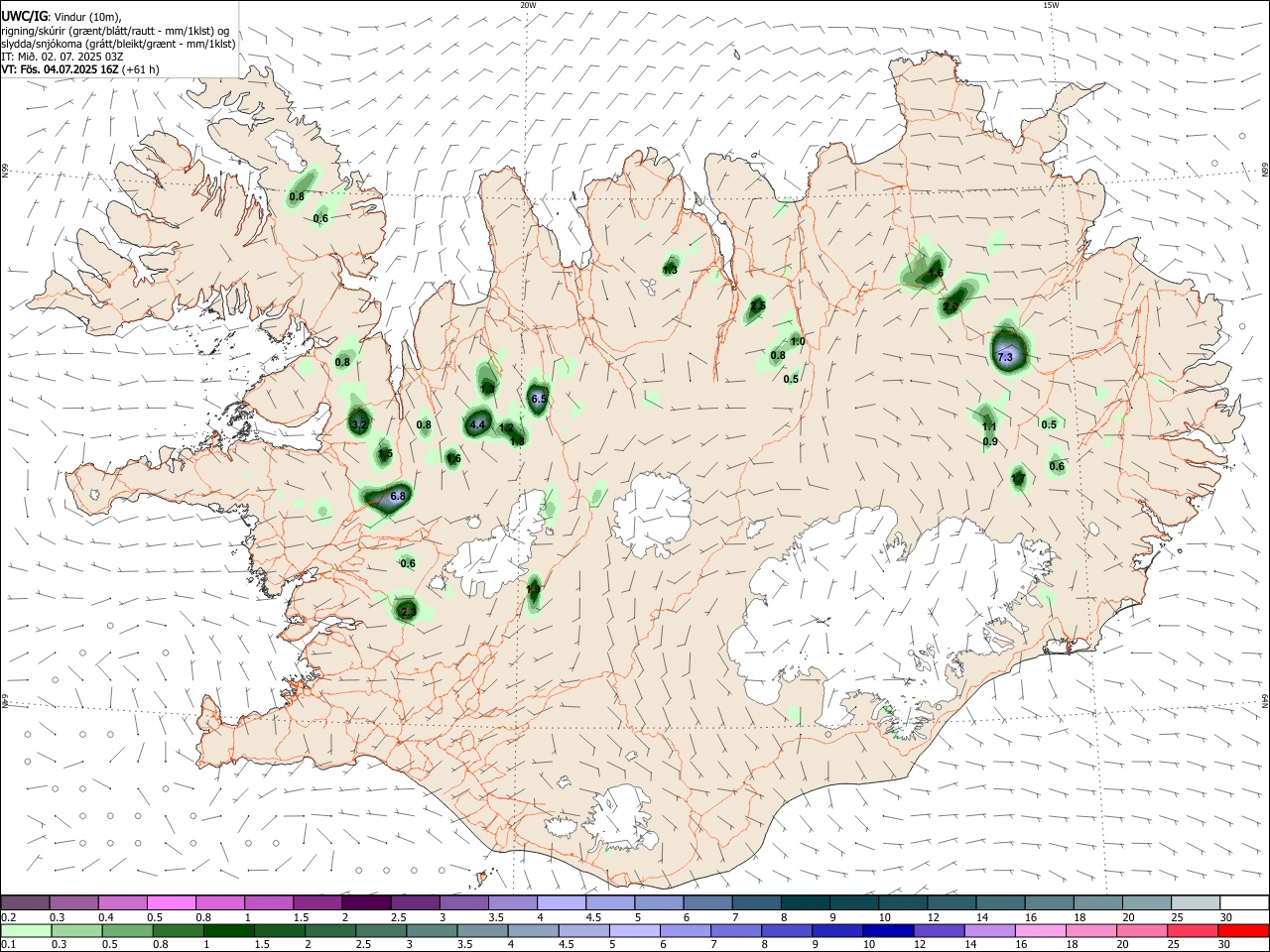Click the 0.6 value above the 2.3 cell
This screenshot has width=1270, height=952.
(408, 563)
